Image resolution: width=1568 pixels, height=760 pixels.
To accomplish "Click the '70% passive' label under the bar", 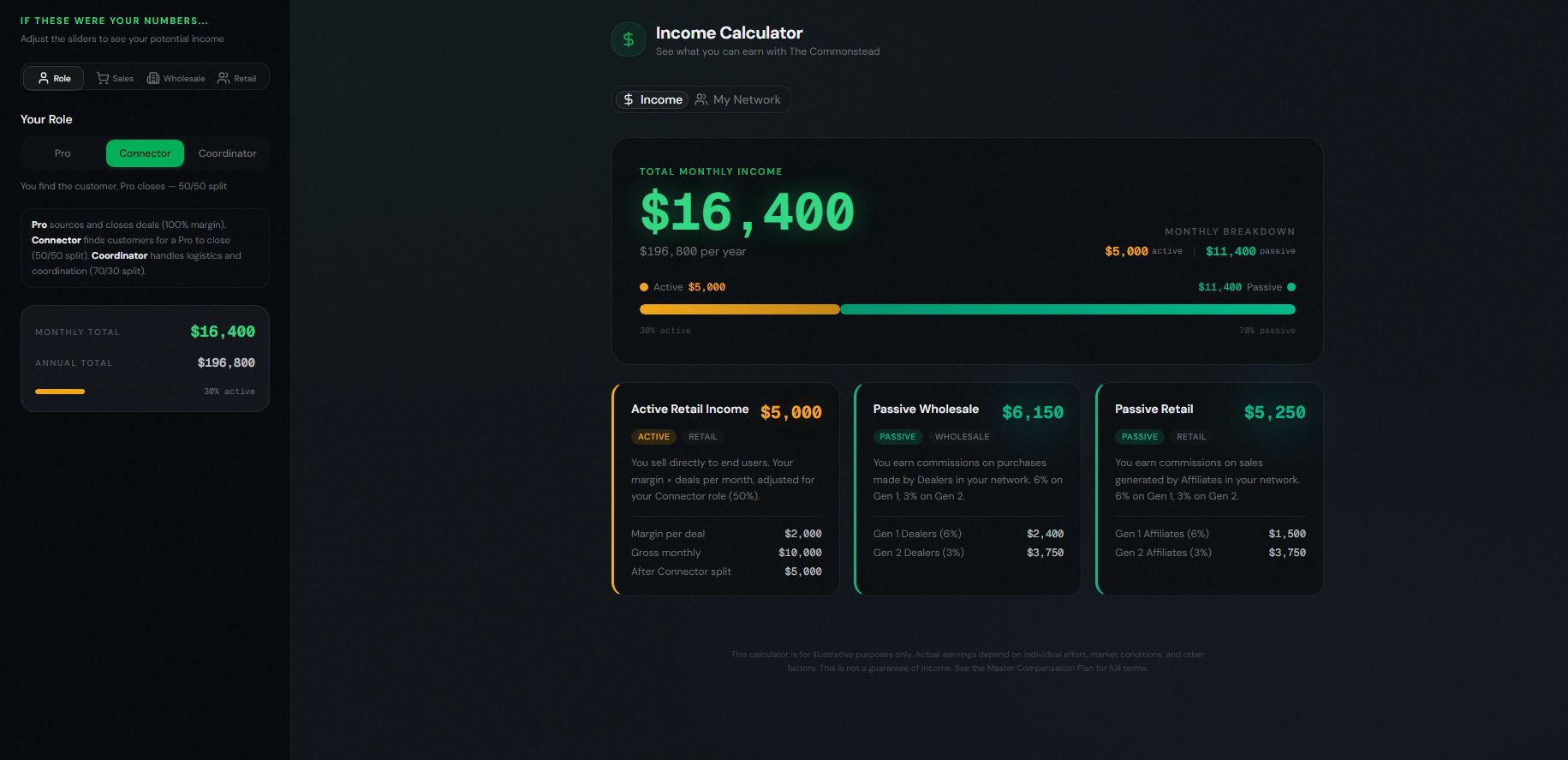I will (1267, 331).
